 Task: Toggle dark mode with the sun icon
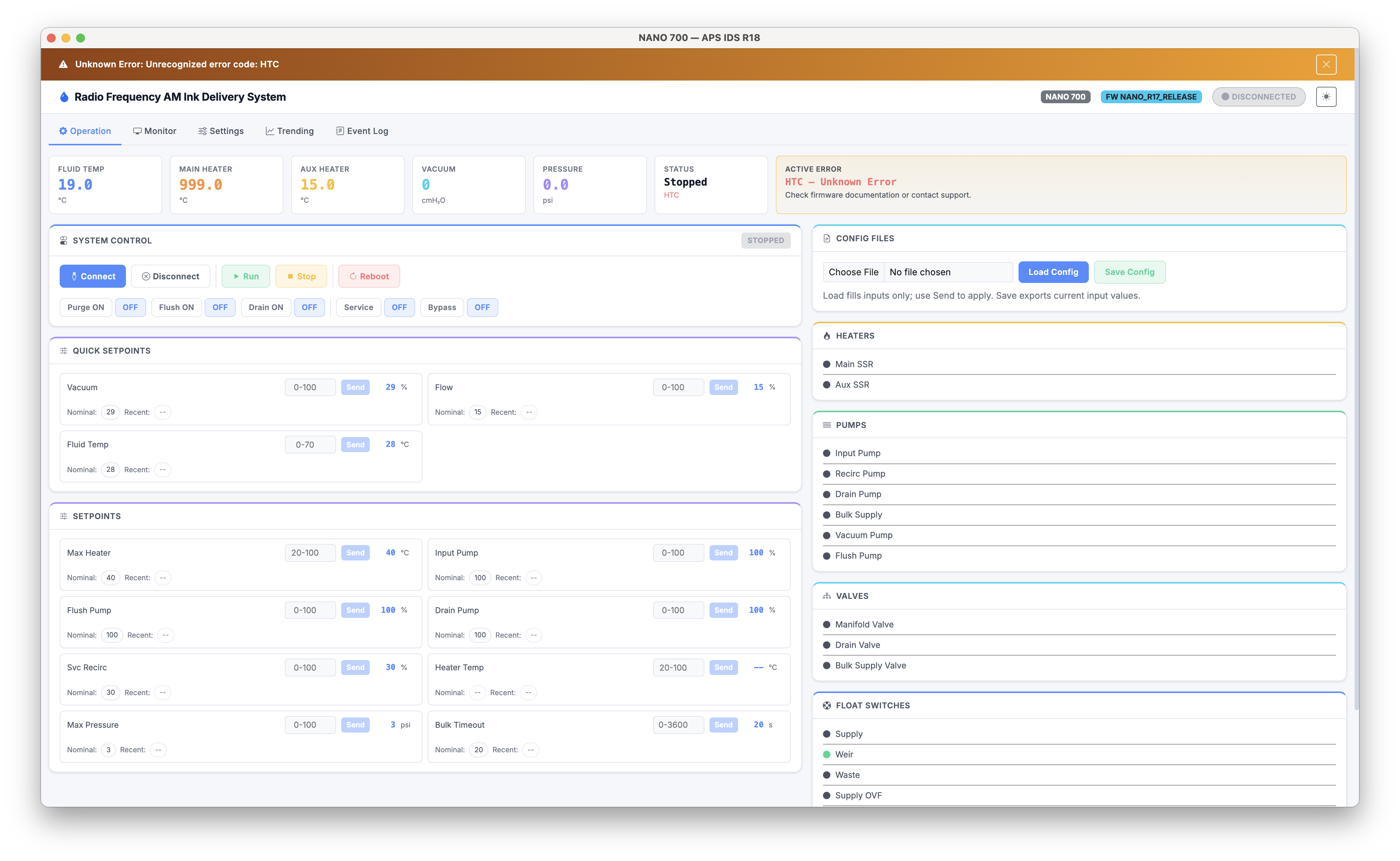click(x=1326, y=96)
